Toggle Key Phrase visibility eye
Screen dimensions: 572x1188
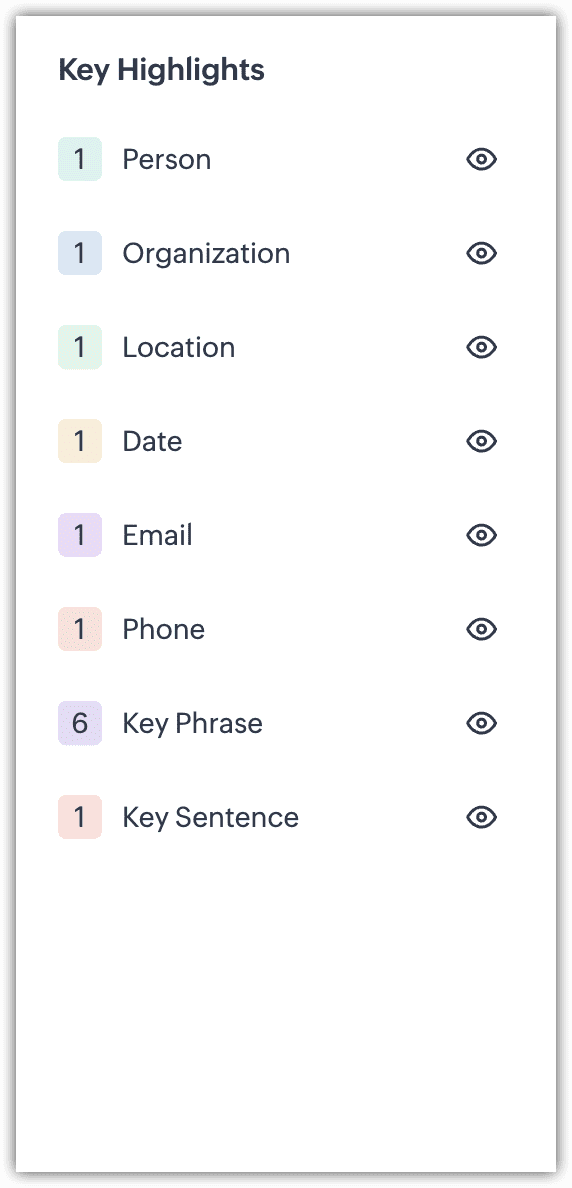pyautogui.click(x=481, y=723)
